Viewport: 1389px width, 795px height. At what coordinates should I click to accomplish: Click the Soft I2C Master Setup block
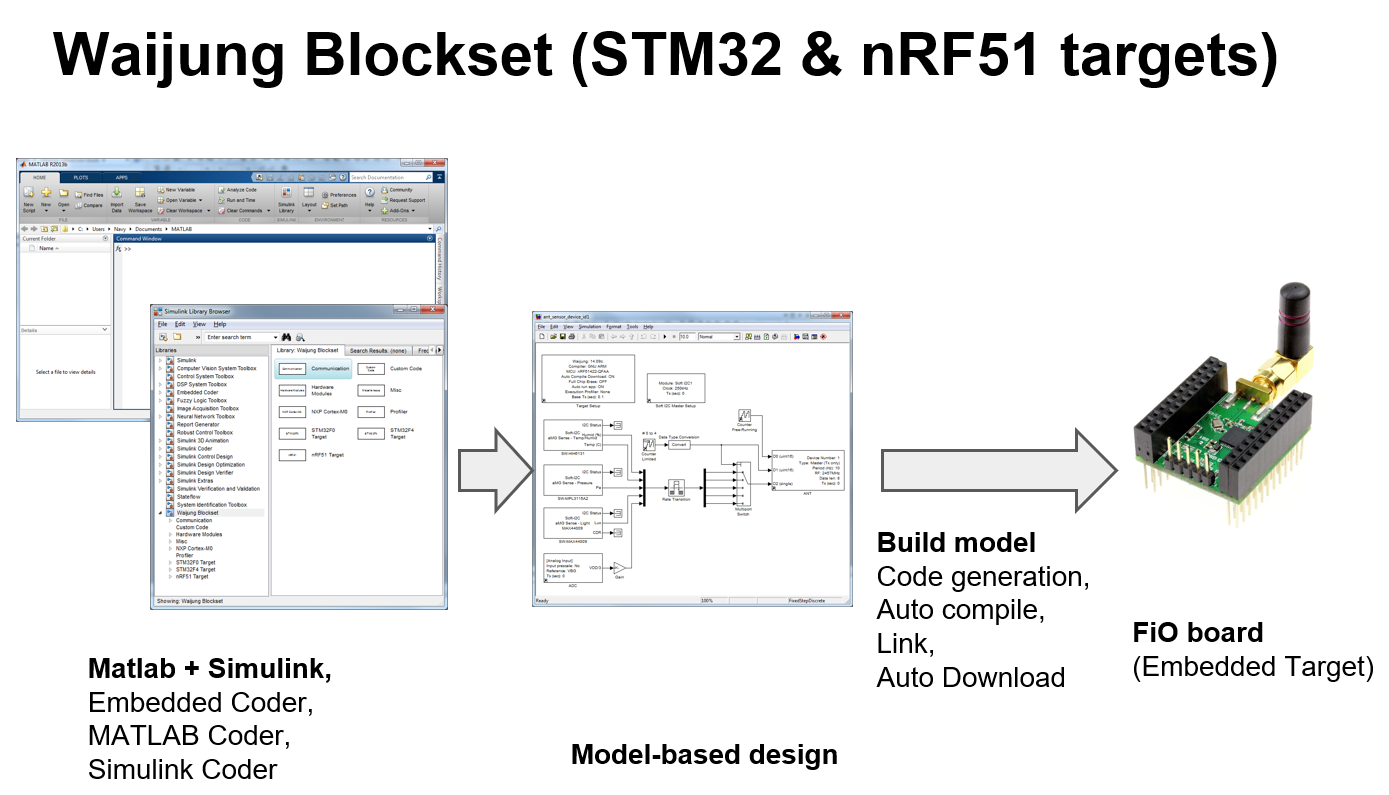pos(676,388)
